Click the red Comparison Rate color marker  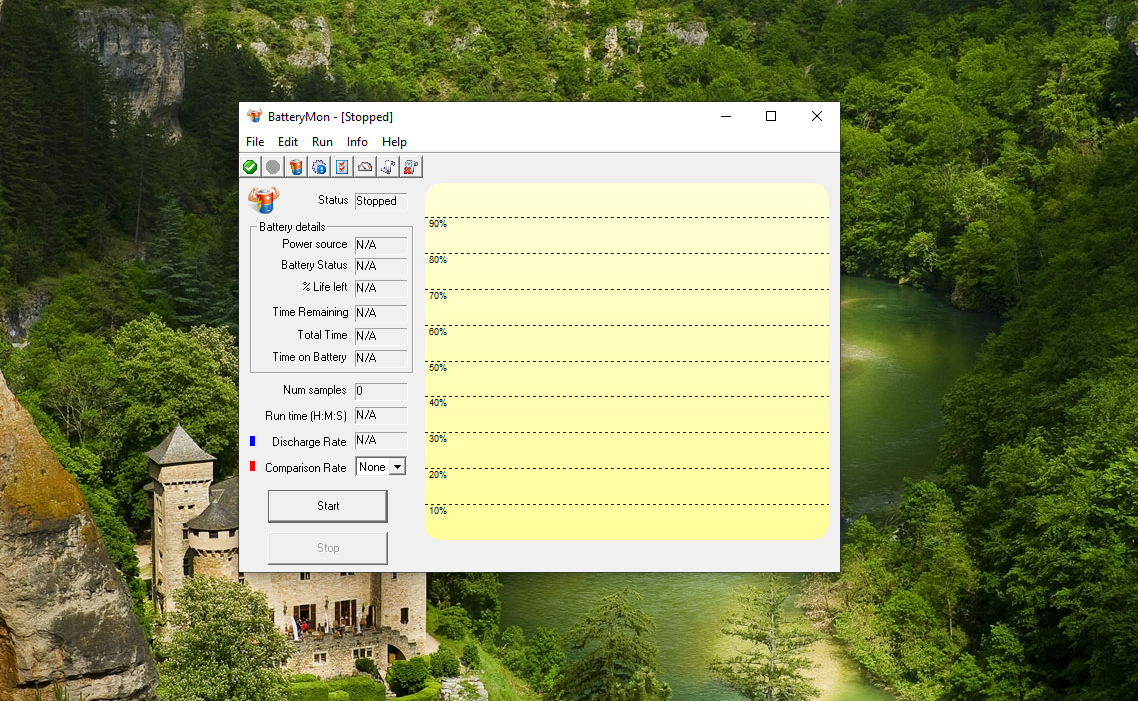[x=253, y=466]
